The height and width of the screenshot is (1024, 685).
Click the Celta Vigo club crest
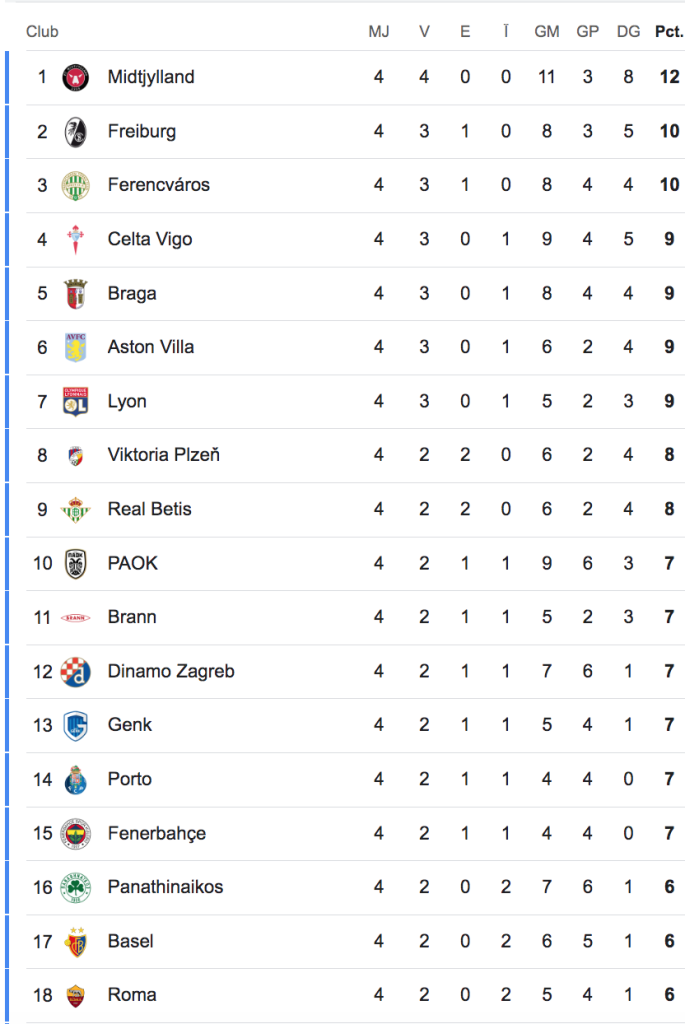76,240
